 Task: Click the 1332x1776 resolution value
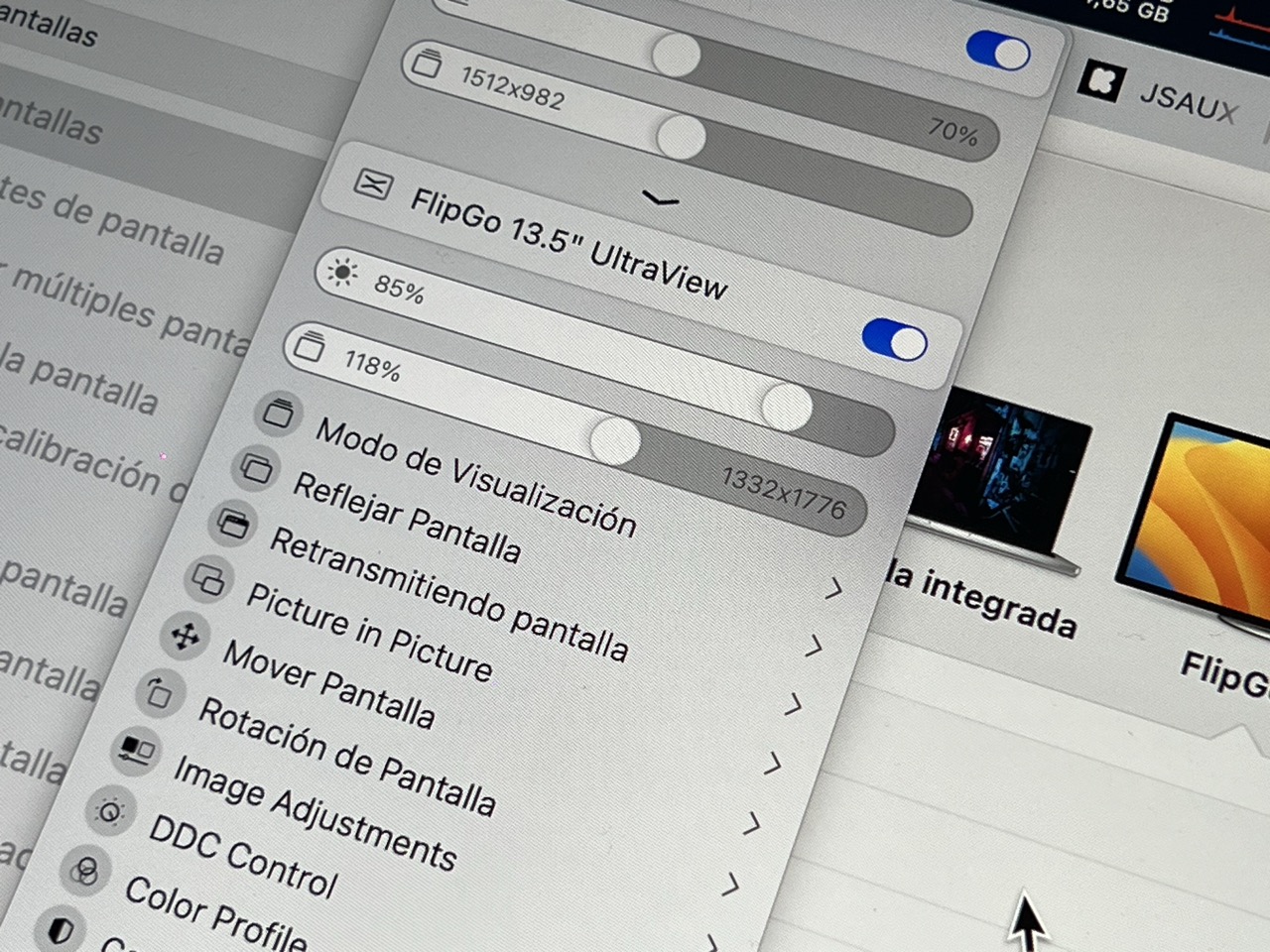[784, 494]
